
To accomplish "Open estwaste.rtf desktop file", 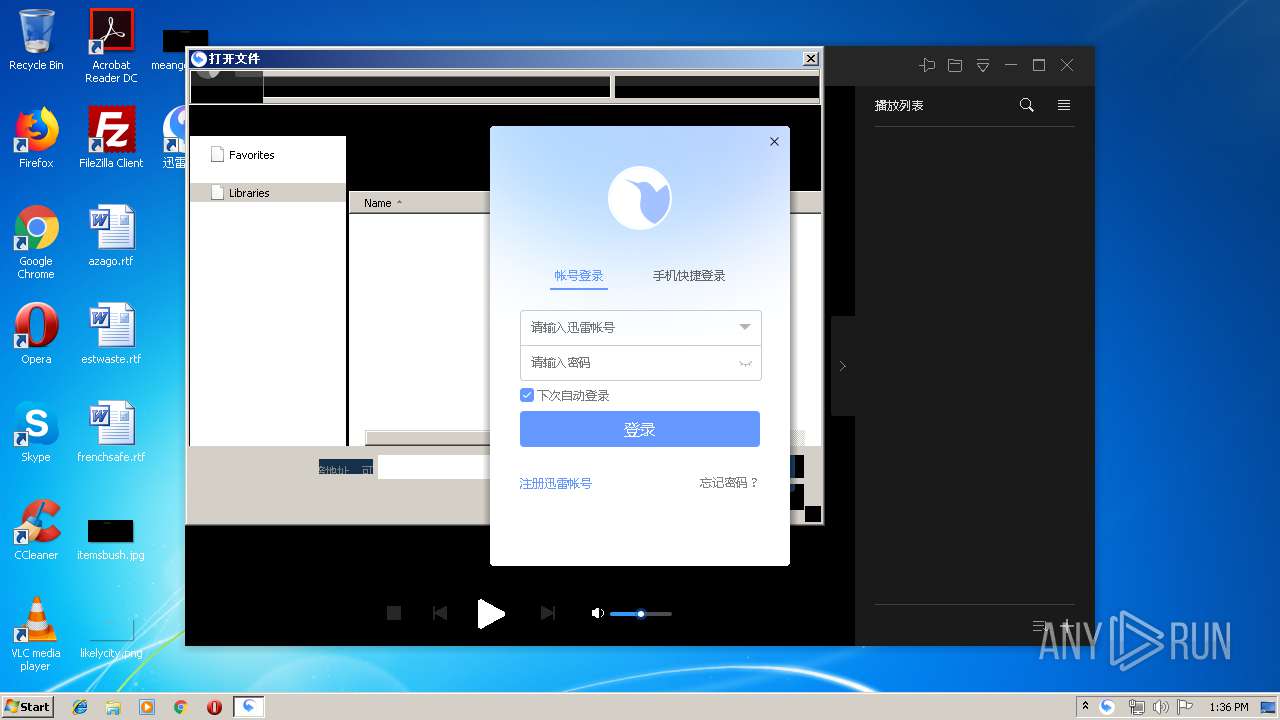I will (111, 335).
